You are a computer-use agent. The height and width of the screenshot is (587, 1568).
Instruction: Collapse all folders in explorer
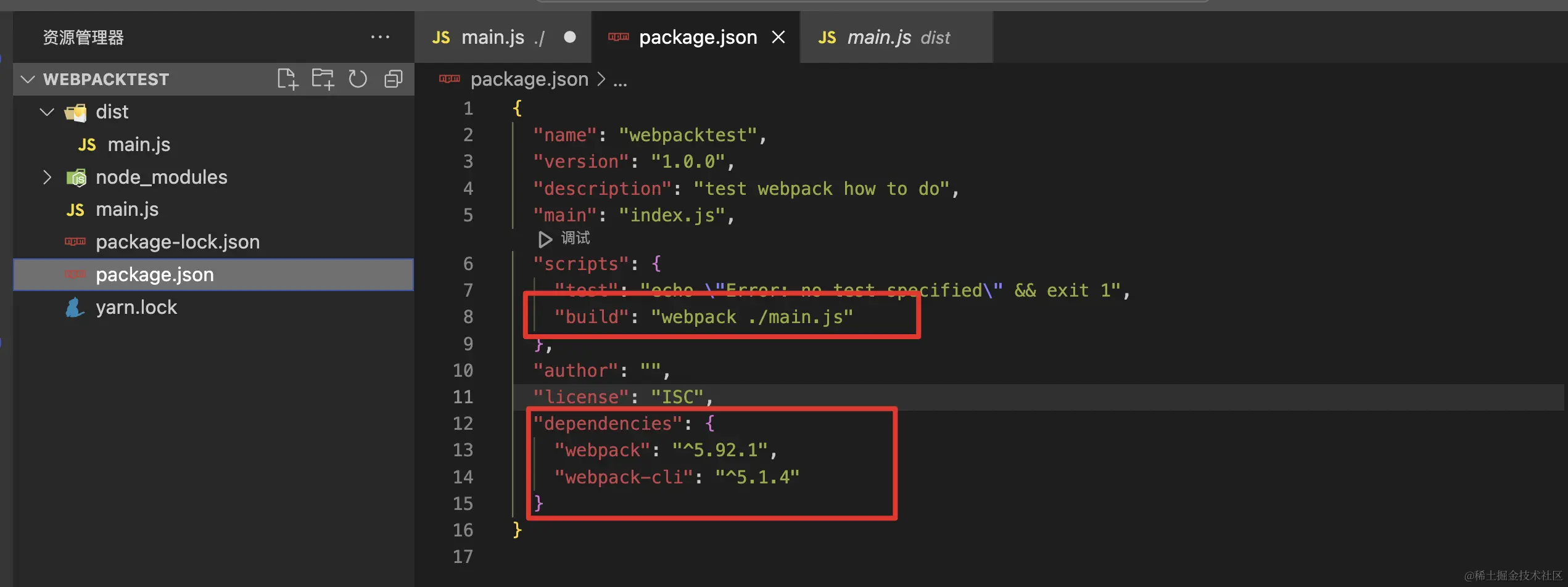393,79
